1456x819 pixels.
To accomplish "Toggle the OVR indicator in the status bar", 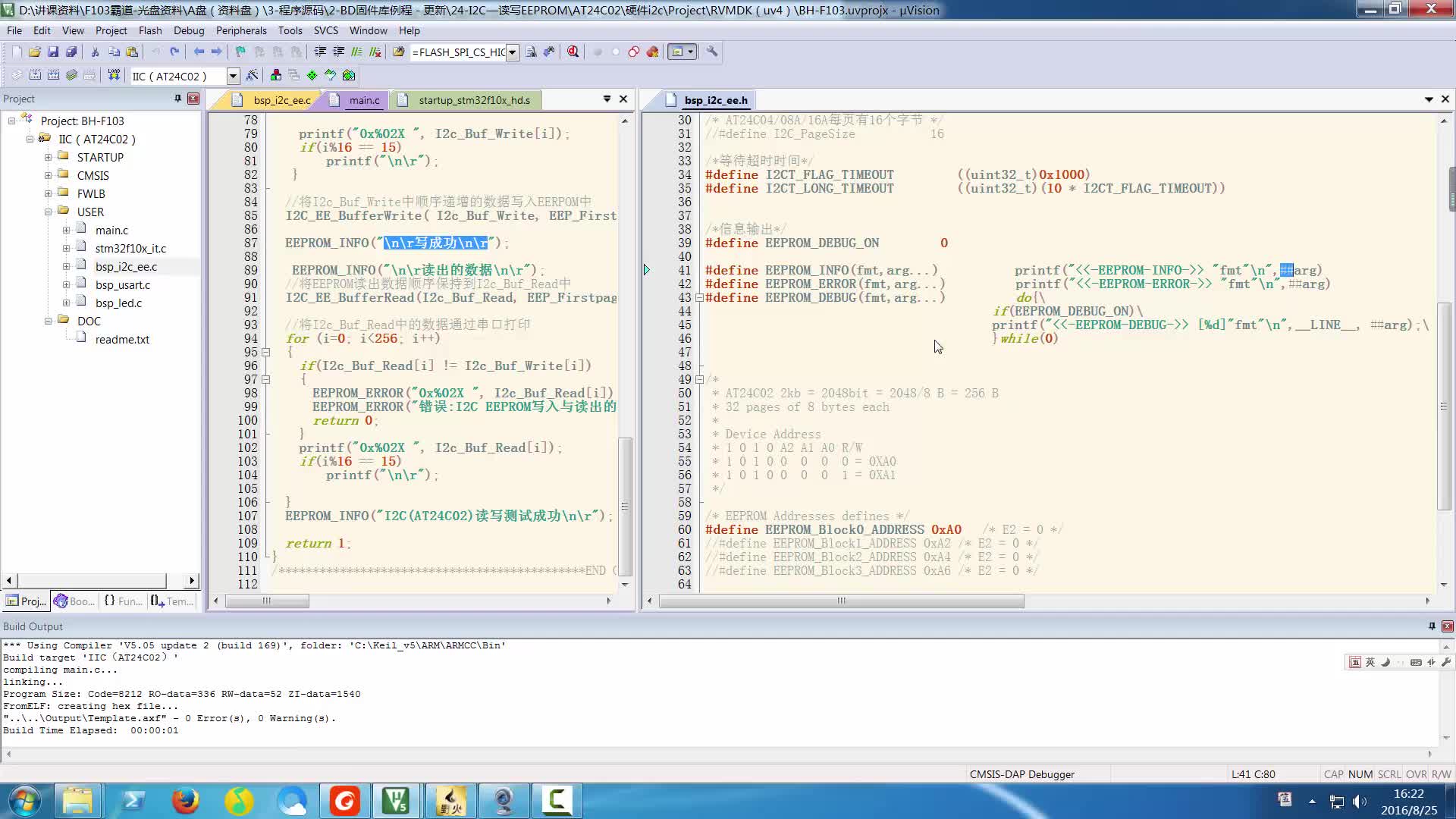I will [x=1416, y=774].
